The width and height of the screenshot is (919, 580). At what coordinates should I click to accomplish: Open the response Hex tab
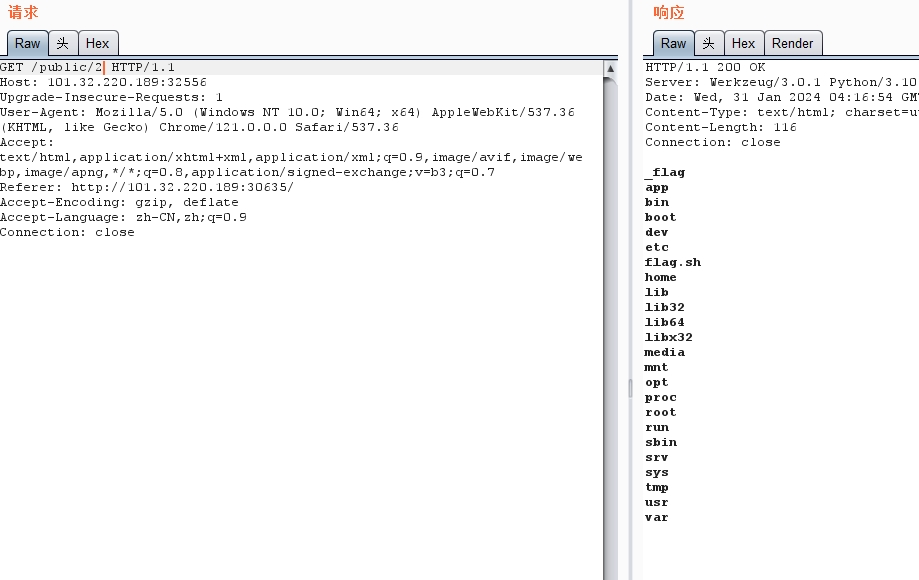tap(743, 43)
